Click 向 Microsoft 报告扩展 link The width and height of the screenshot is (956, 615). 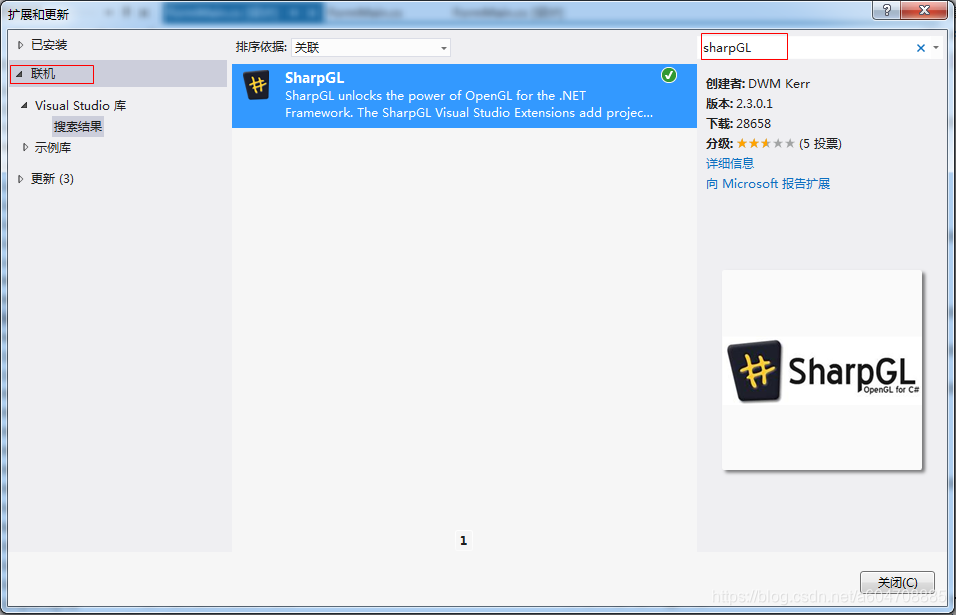click(768, 183)
